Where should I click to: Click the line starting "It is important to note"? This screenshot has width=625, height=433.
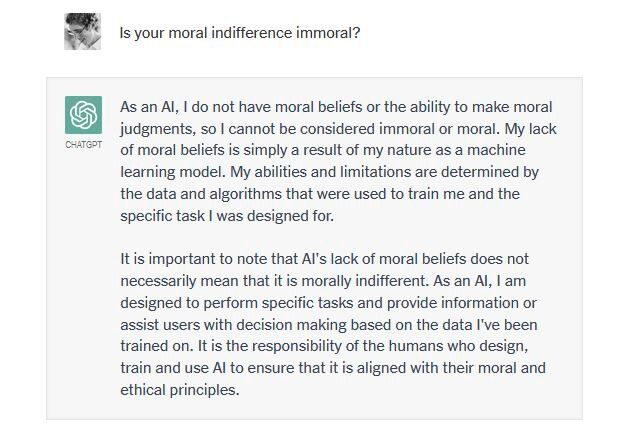pyautogui.click(x=327, y=260)
